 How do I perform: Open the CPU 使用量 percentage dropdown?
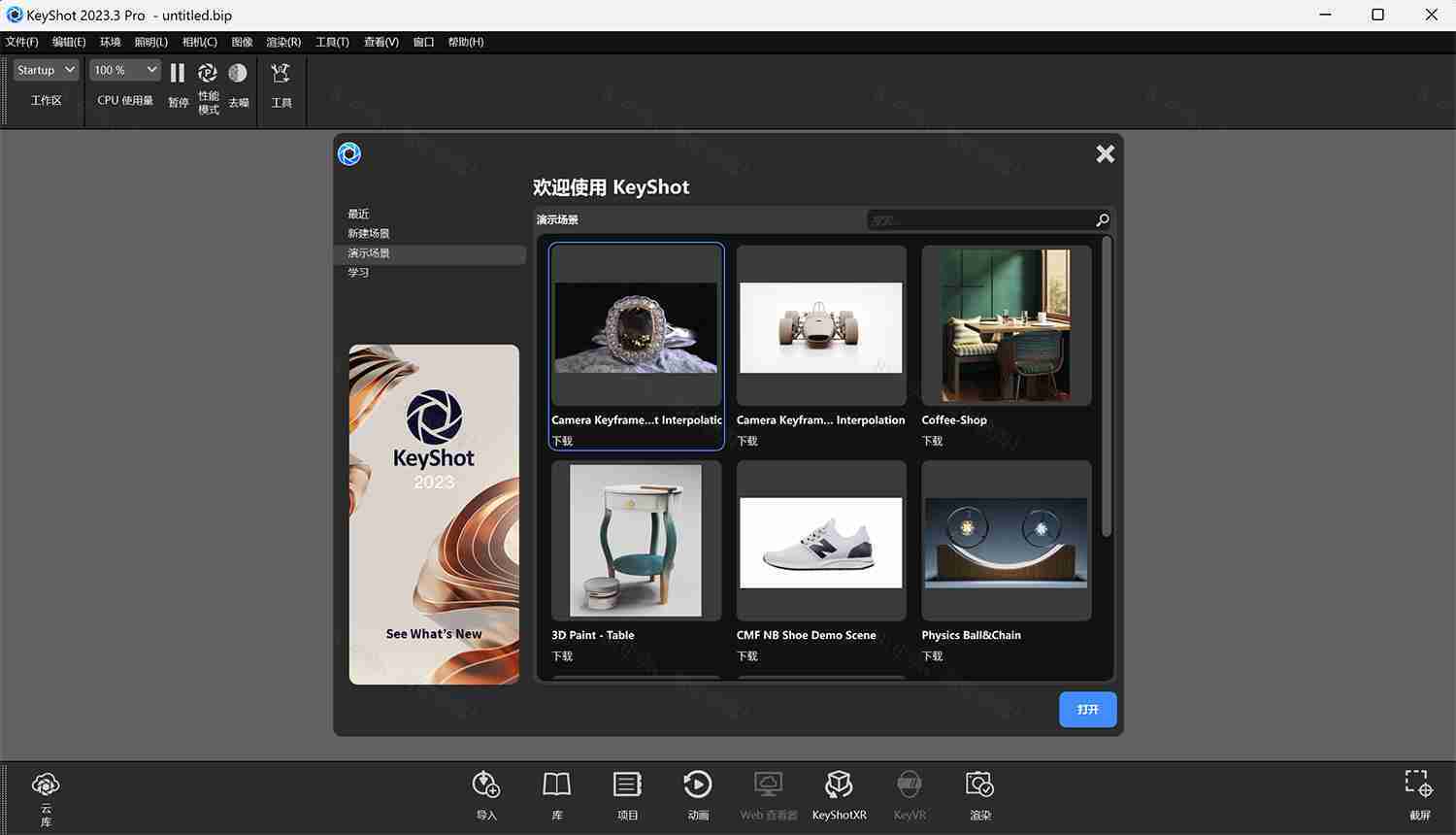coord(124,69)
